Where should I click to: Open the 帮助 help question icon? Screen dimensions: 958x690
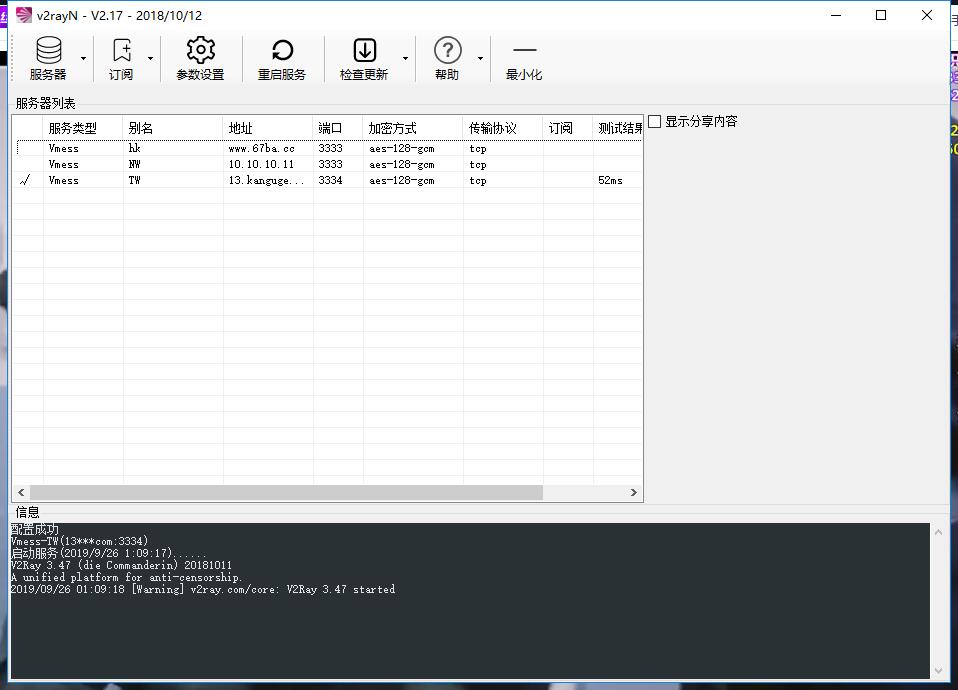pyautogui.click(x=447, y=51)
